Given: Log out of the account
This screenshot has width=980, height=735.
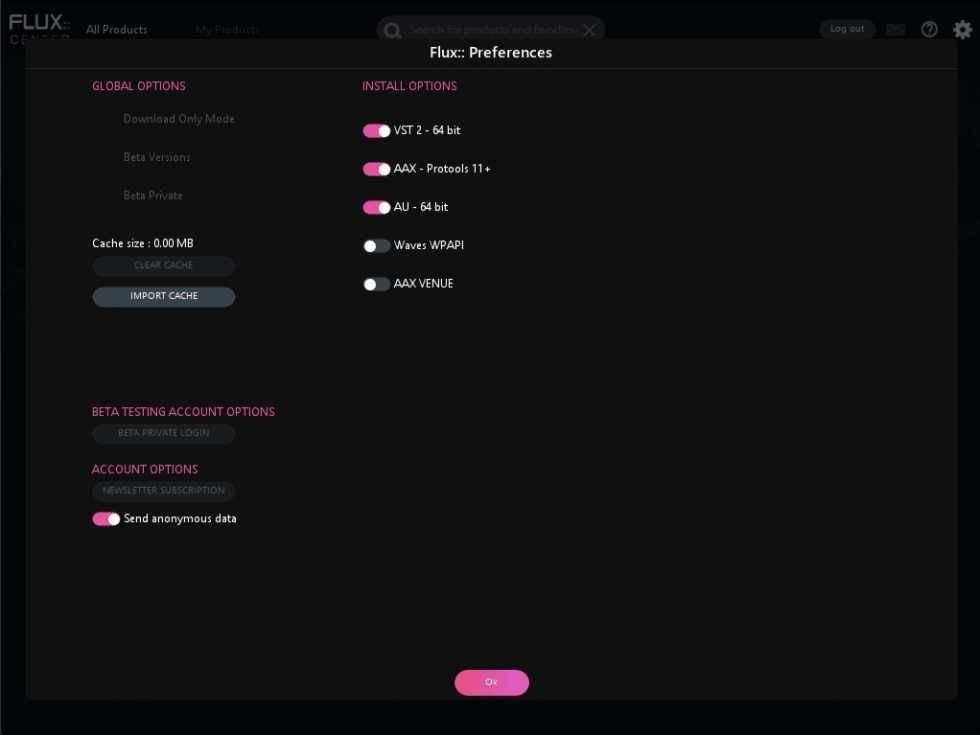Looking at the screenshot, I should pyautogui.click(x=847, y=28).
